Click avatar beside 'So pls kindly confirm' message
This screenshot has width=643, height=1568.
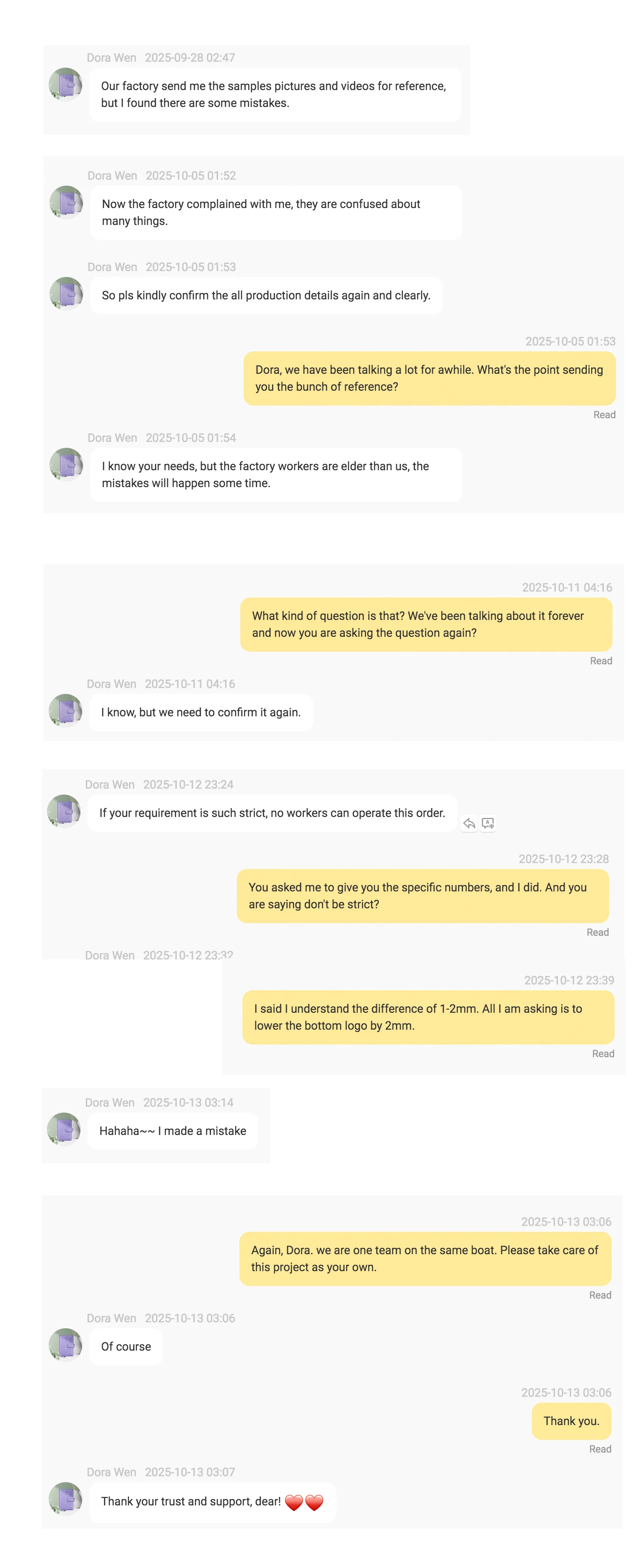66,293
